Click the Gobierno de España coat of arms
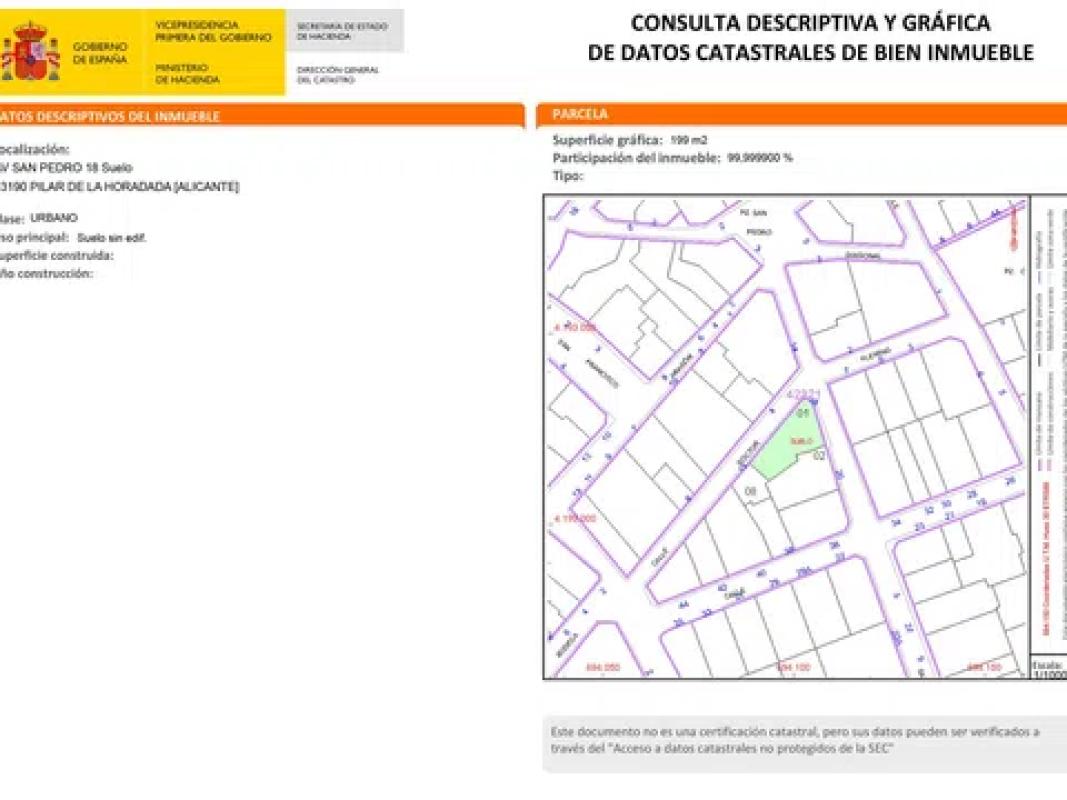1067x800 pixels. pyautogui.click(x=30, y=51)
